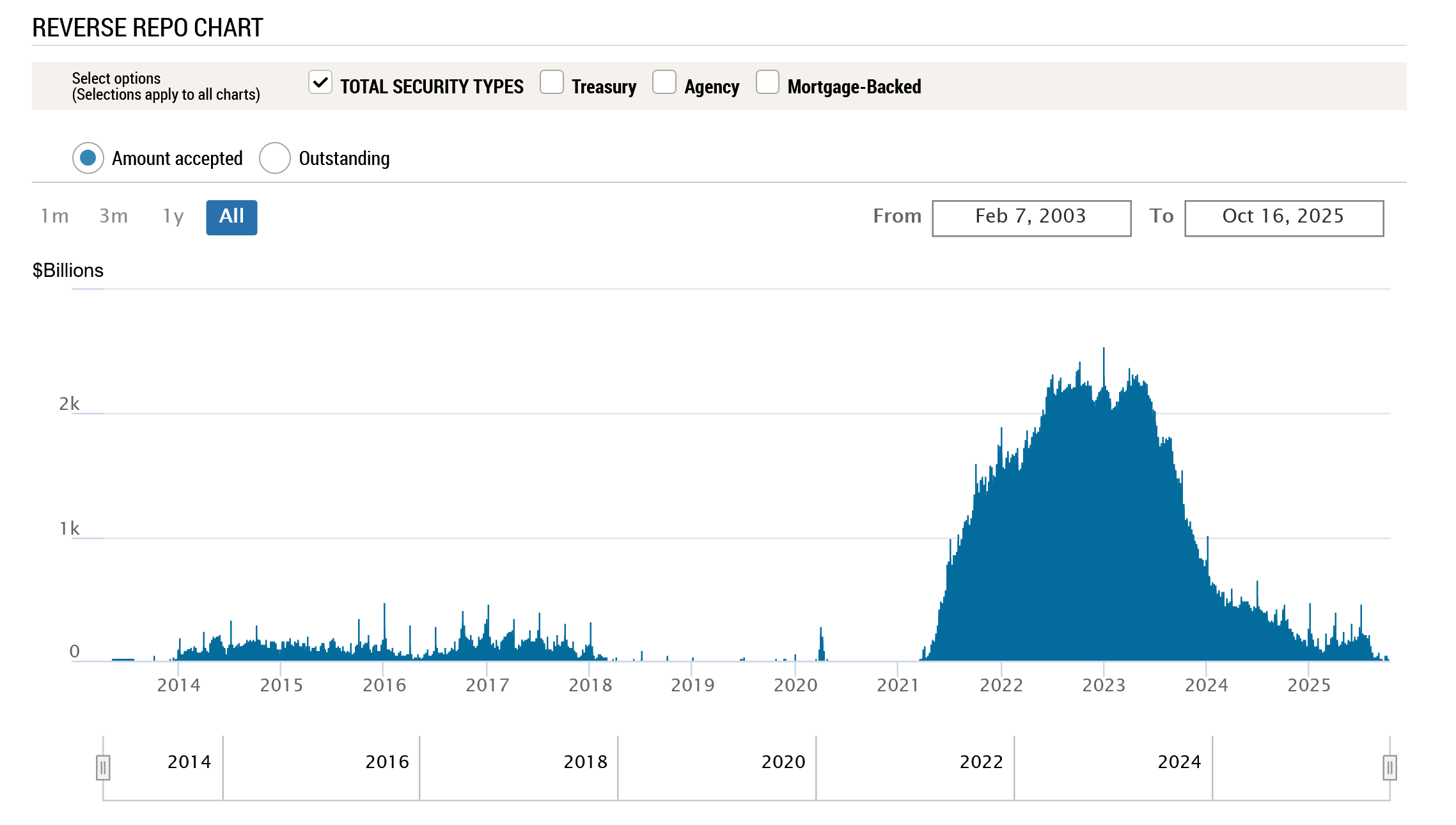Image resolution: width=1456 pixels, height=825 pixels.
Task: Select the Amount accepted radio button
Action: (x=88, y=158)
